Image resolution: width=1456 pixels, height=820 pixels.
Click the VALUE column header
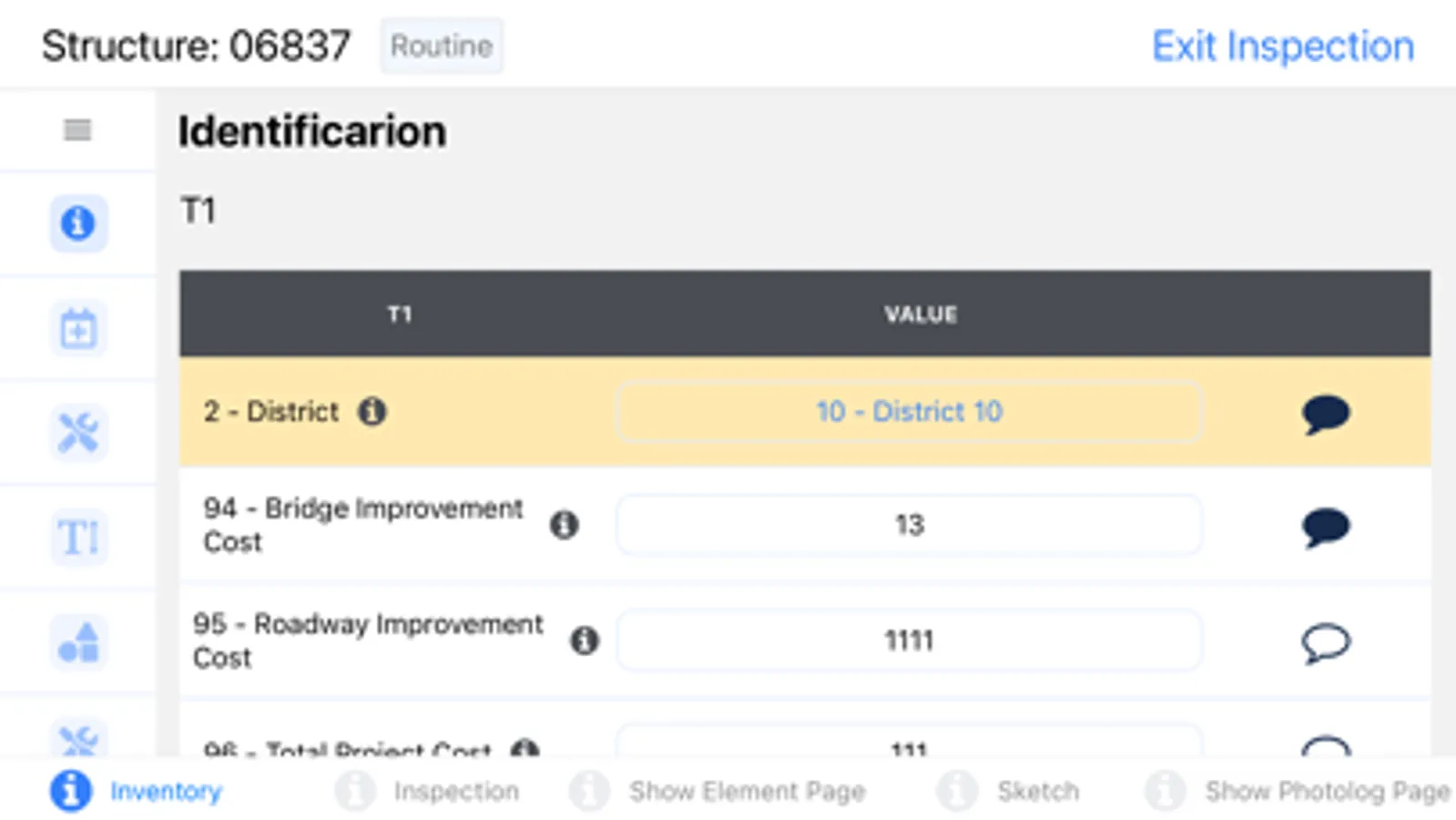point(921,314)
